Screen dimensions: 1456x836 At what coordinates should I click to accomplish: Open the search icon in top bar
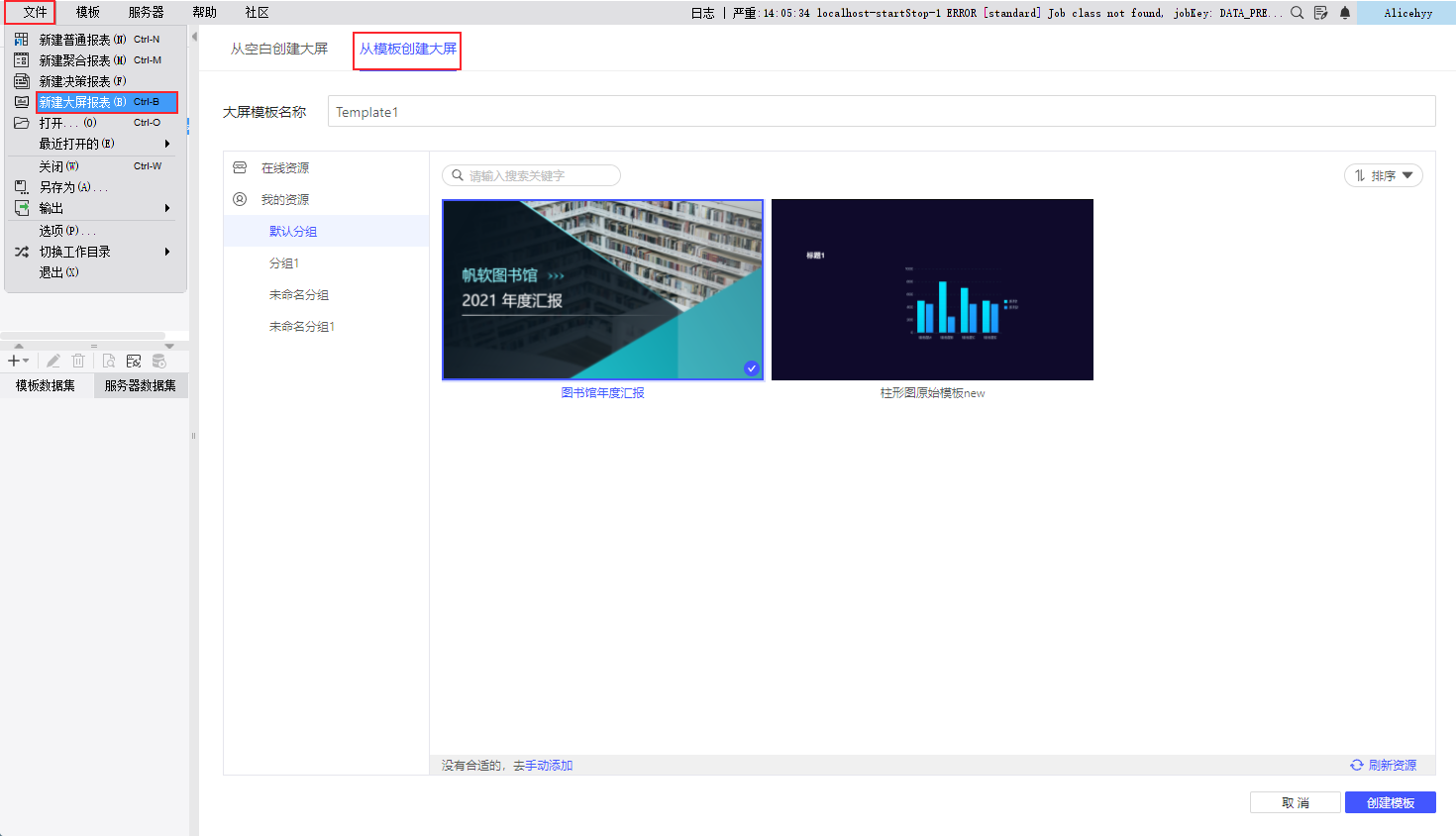click(x=1297, y=13)
